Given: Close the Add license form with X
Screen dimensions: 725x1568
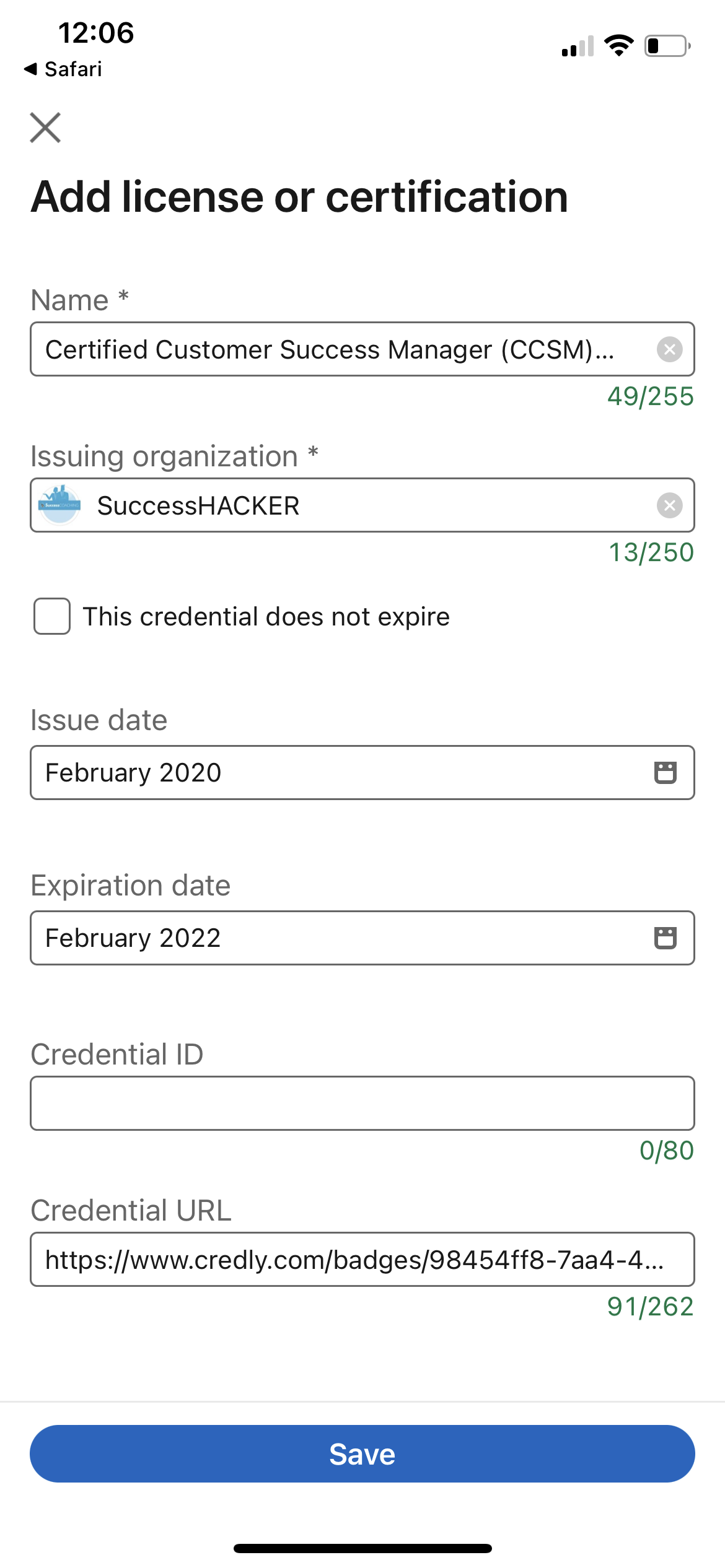Looking at the screenshot, I should pyautogui.click(x=45, y=128).
